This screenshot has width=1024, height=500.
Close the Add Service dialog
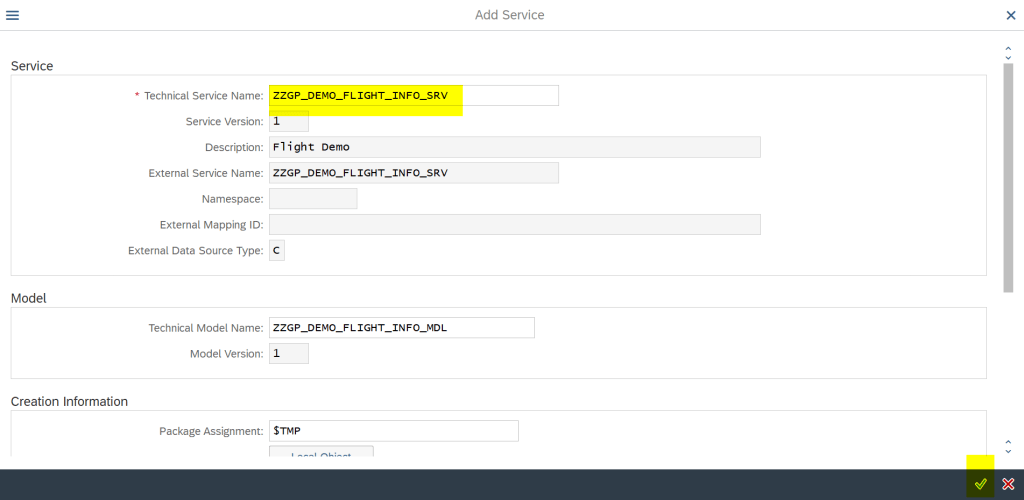(1010, 16)
